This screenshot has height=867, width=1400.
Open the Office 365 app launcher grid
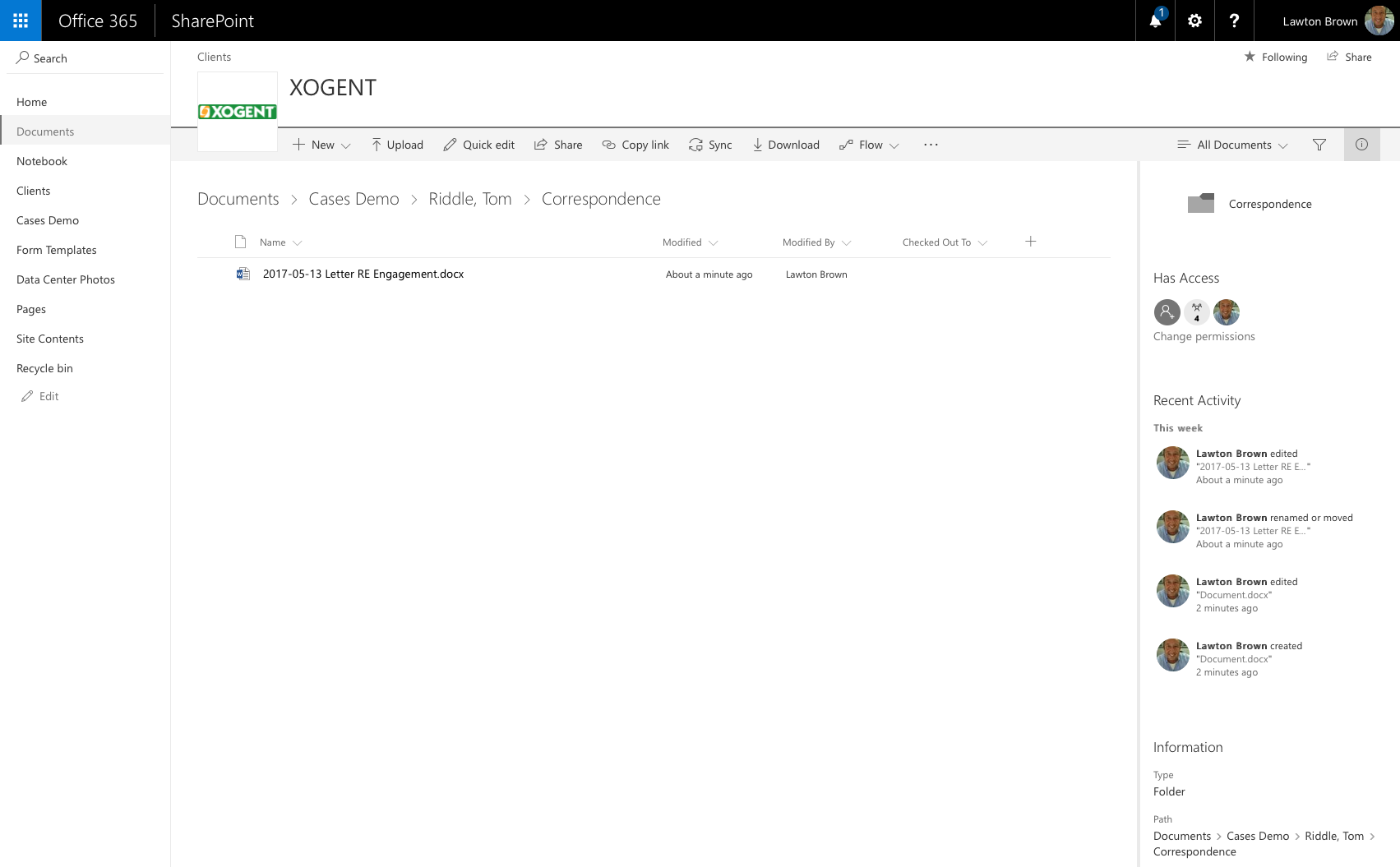click(x=21, y=21)
